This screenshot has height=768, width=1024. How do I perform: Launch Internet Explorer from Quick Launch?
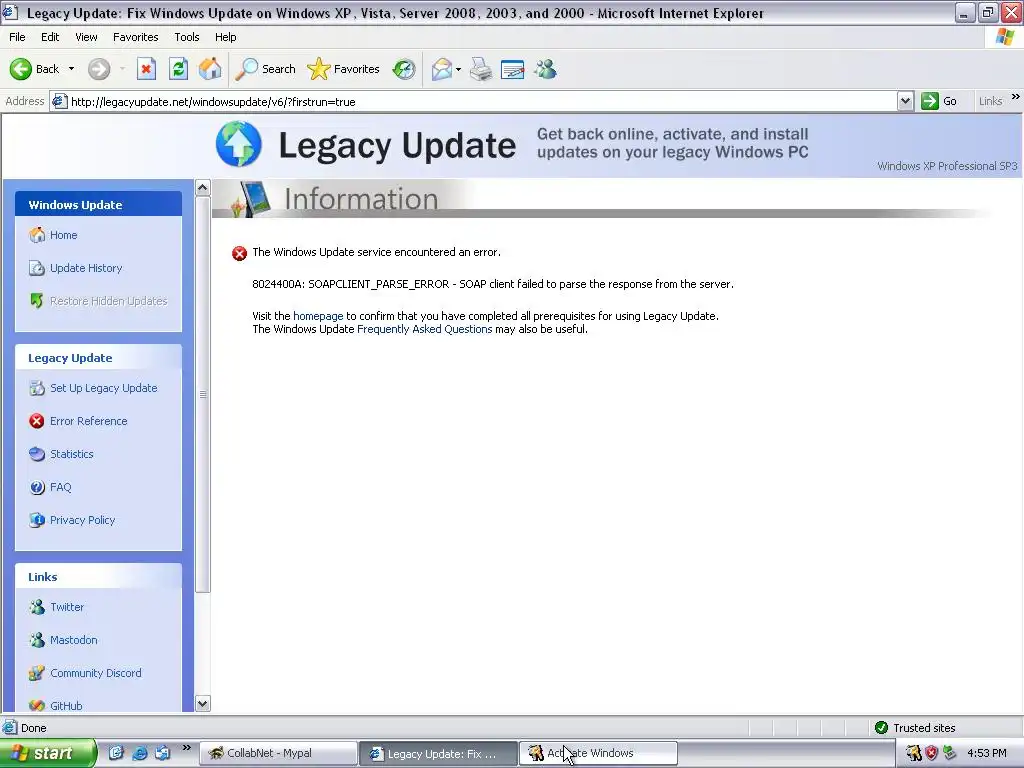pos(139,753)
